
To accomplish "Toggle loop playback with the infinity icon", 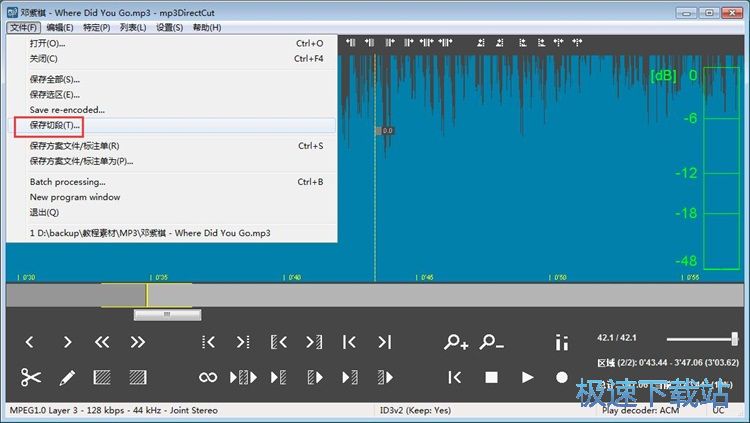I will tap(208, 378).
